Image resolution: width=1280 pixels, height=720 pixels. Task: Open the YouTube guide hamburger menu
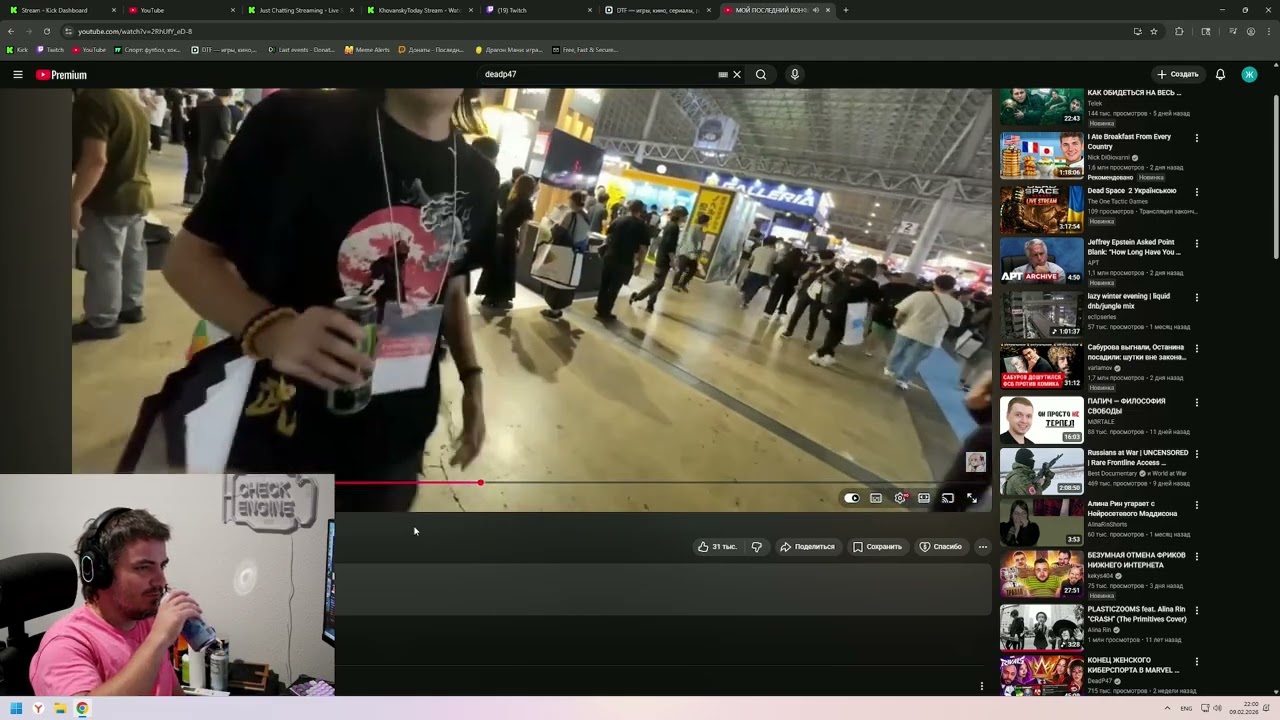(x=17, y=75)
